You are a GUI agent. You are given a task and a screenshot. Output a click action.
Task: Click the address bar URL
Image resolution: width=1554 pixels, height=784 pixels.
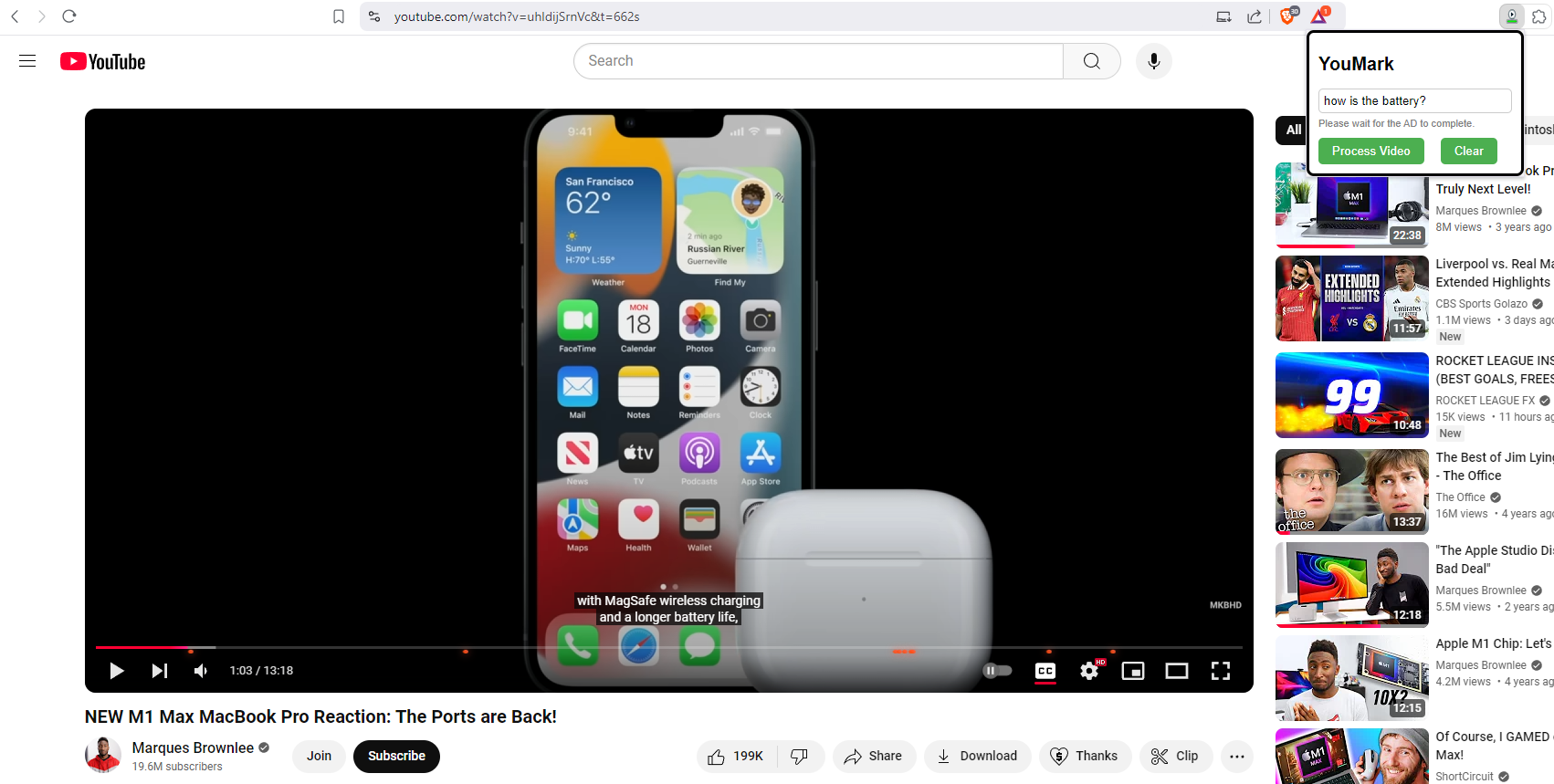click(517, 16)
